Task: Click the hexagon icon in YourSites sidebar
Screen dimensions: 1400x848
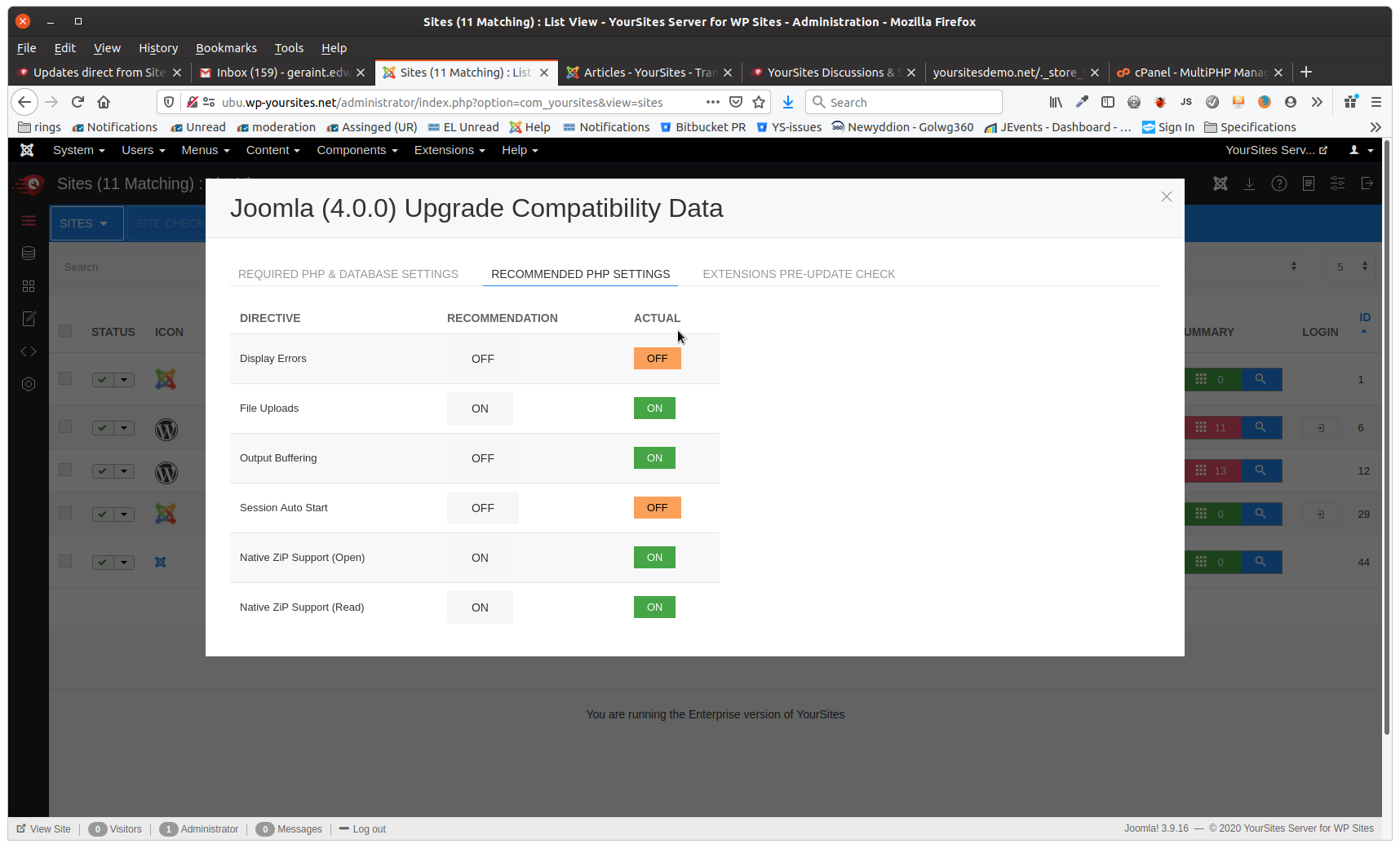Action: [x=29, y=384]
